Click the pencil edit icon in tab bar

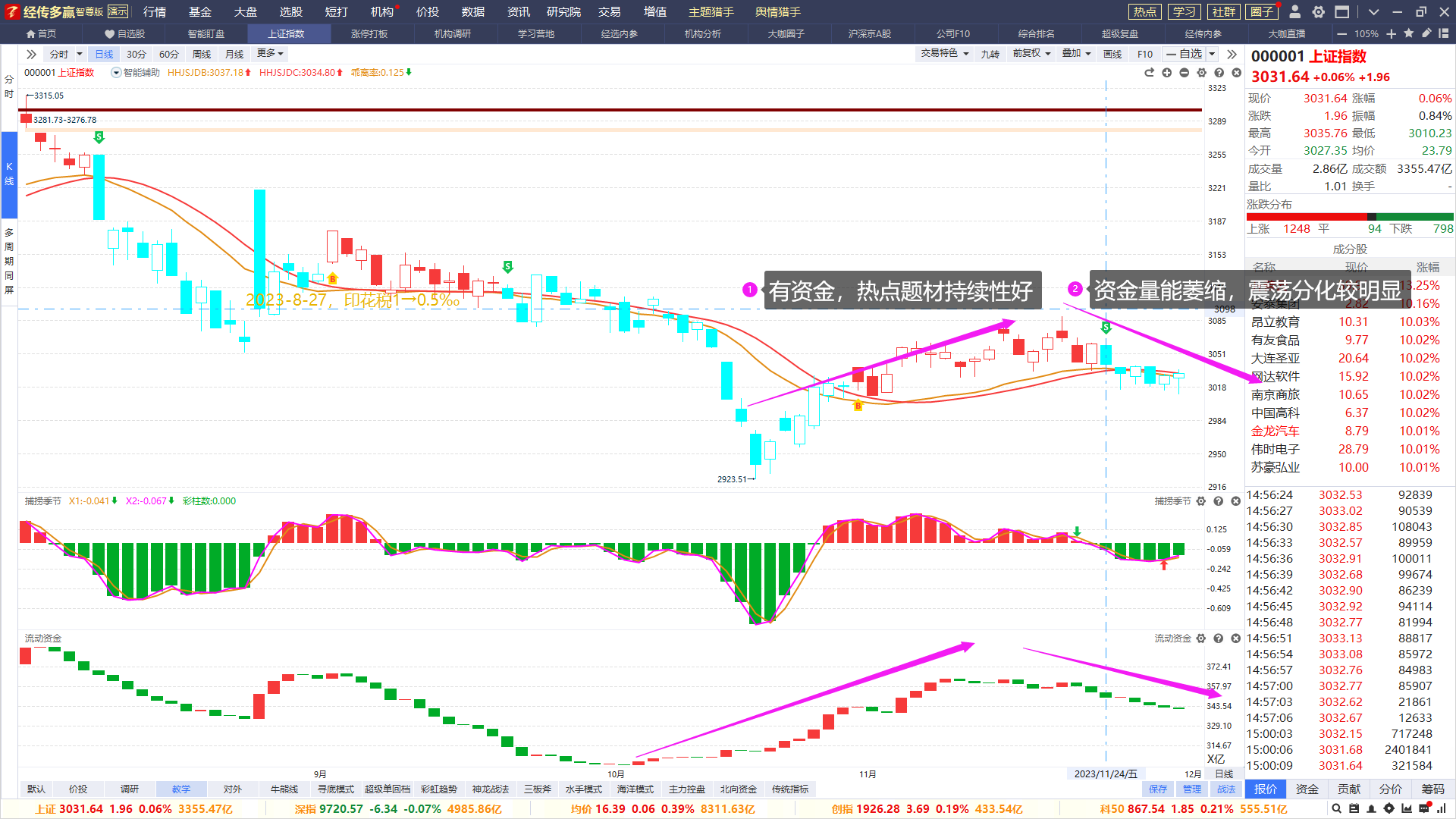(1426, 33)
